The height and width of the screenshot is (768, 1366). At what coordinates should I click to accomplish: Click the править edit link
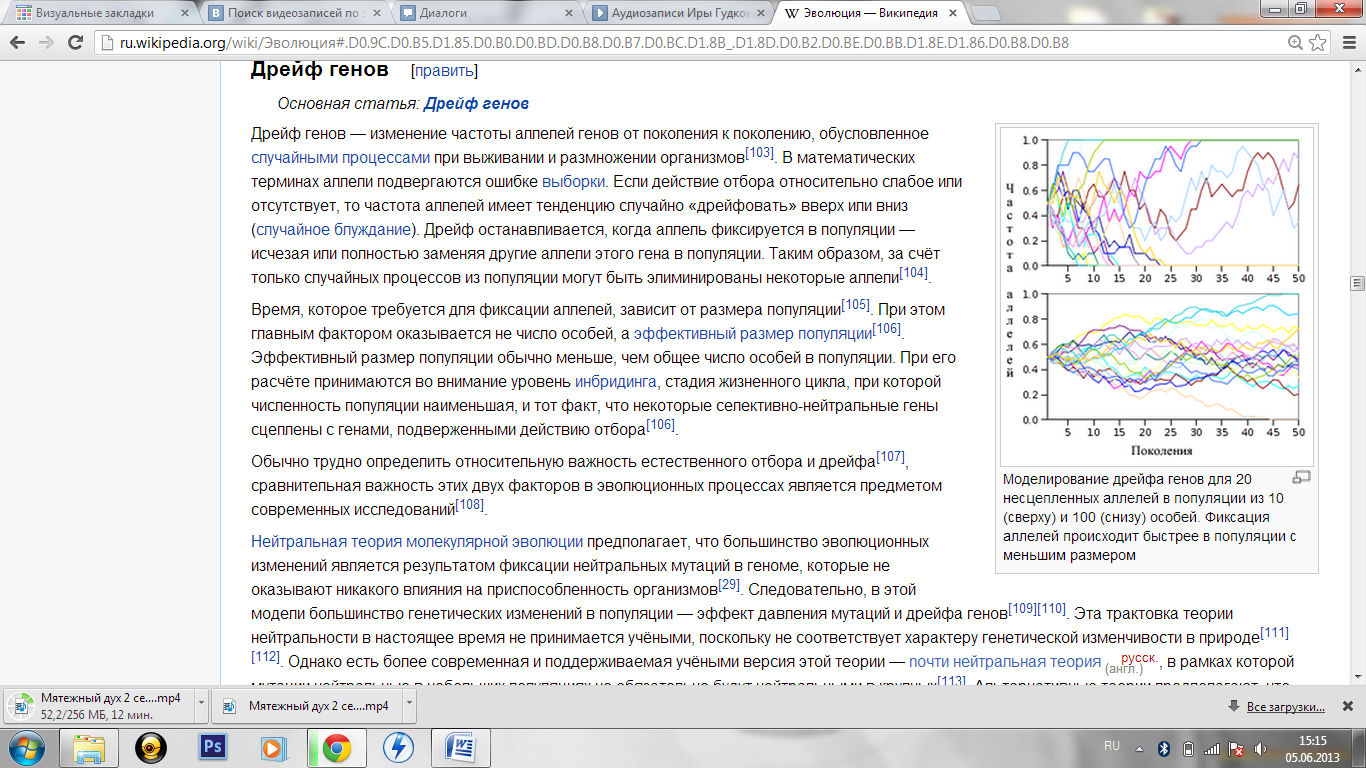point(444,71)
